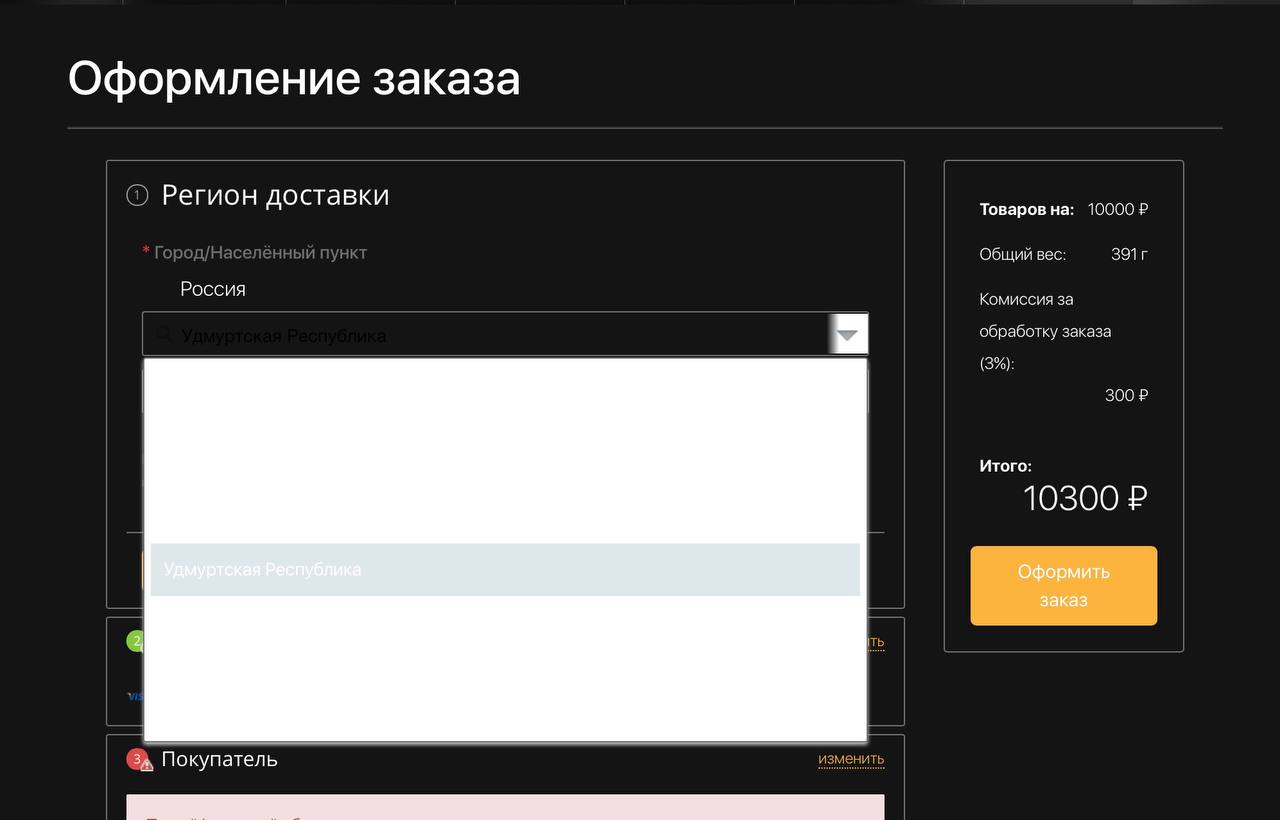Select 'Удмуртская Республика' from the dropdown list
1280x820 pixels.
click(x=505, y=569)
